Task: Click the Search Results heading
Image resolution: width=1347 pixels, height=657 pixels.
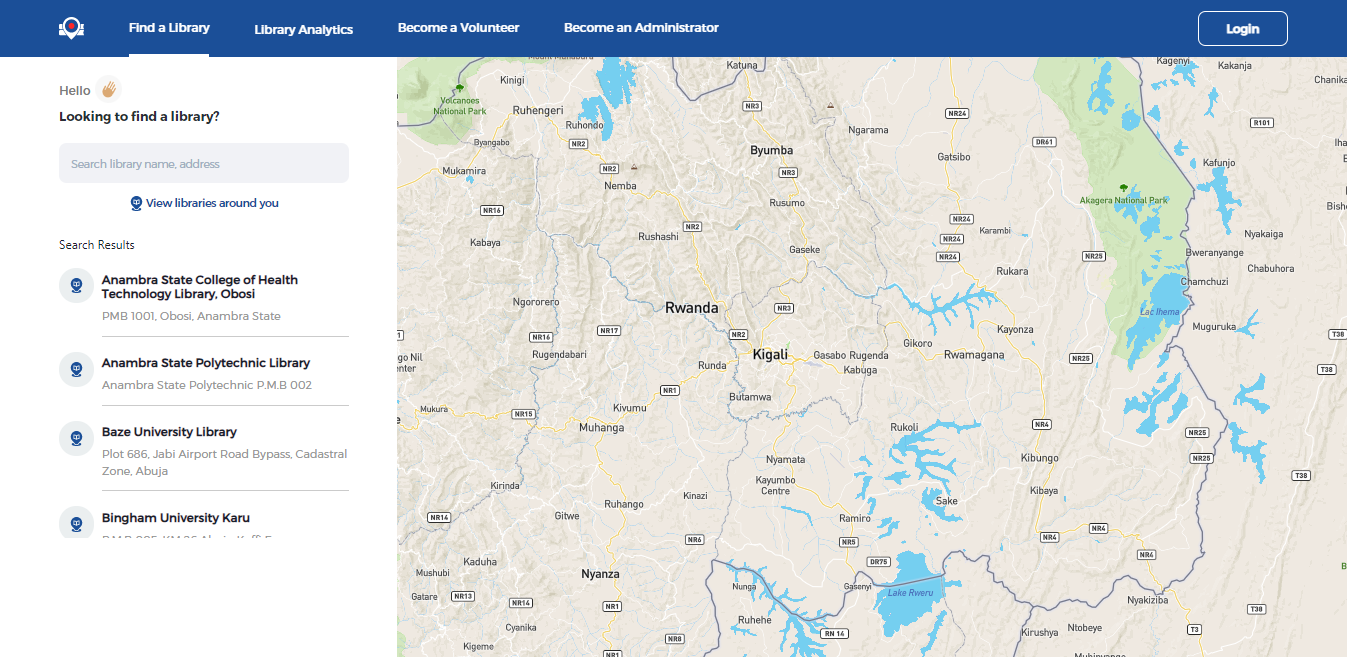Action: (96, 245)
